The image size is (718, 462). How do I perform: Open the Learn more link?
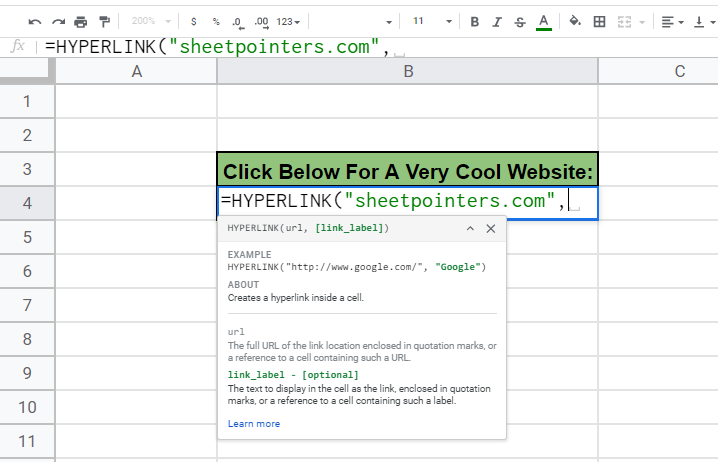(254, 424)
